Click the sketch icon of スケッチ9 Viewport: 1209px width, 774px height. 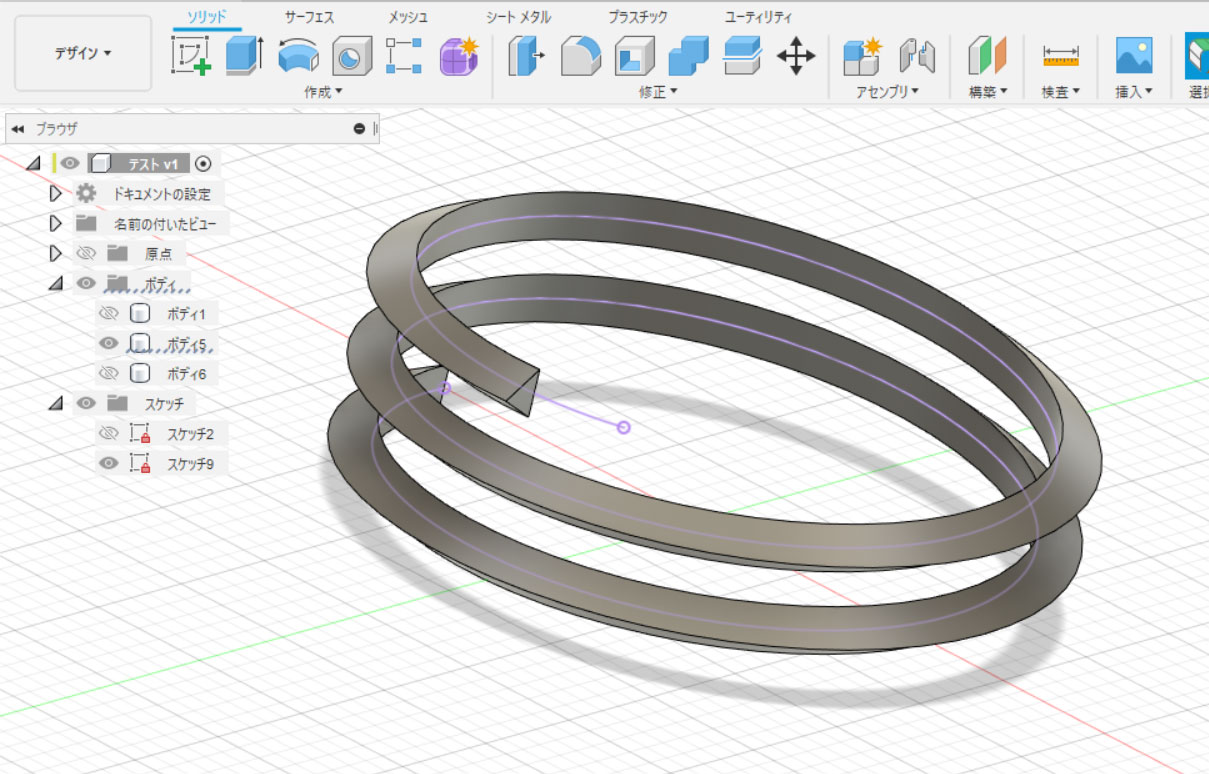pyautogui.click(x=140, y=464)
